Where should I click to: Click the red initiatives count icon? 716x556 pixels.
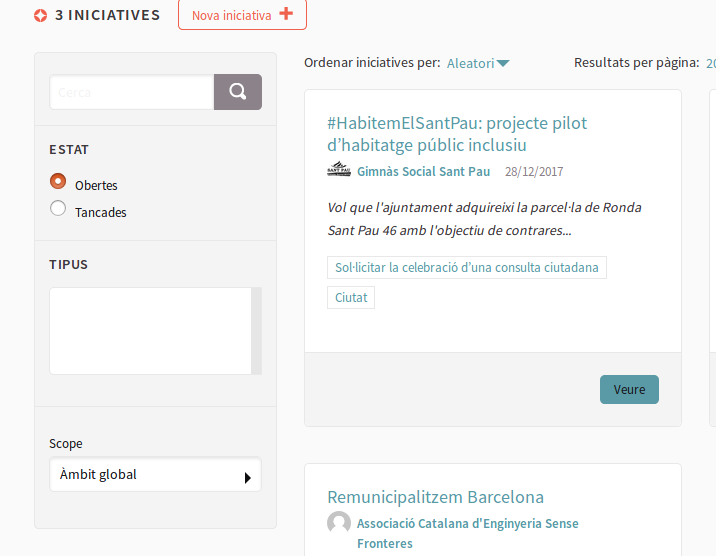(x=40, y=16)
